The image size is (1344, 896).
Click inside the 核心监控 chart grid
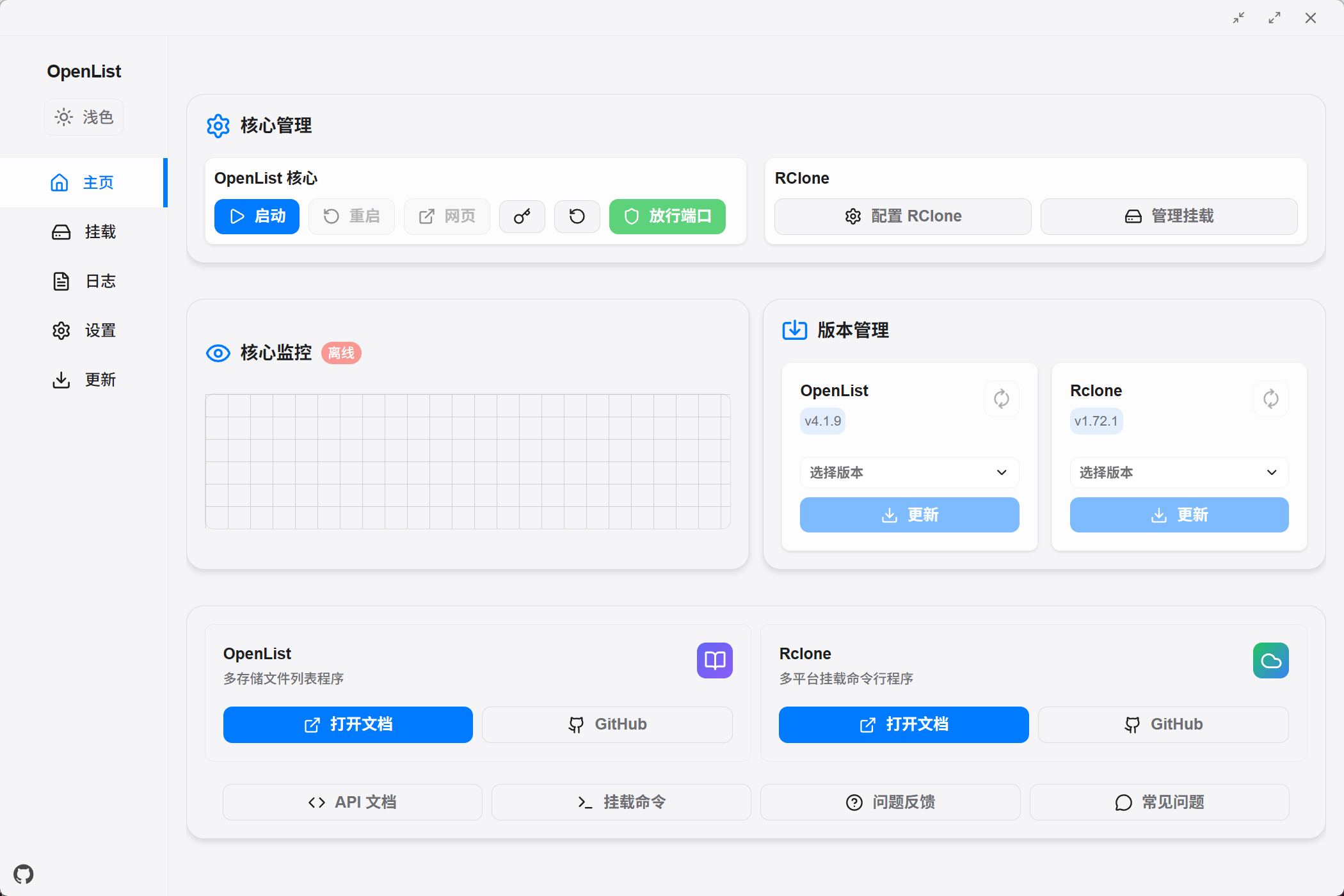[467, 461]
